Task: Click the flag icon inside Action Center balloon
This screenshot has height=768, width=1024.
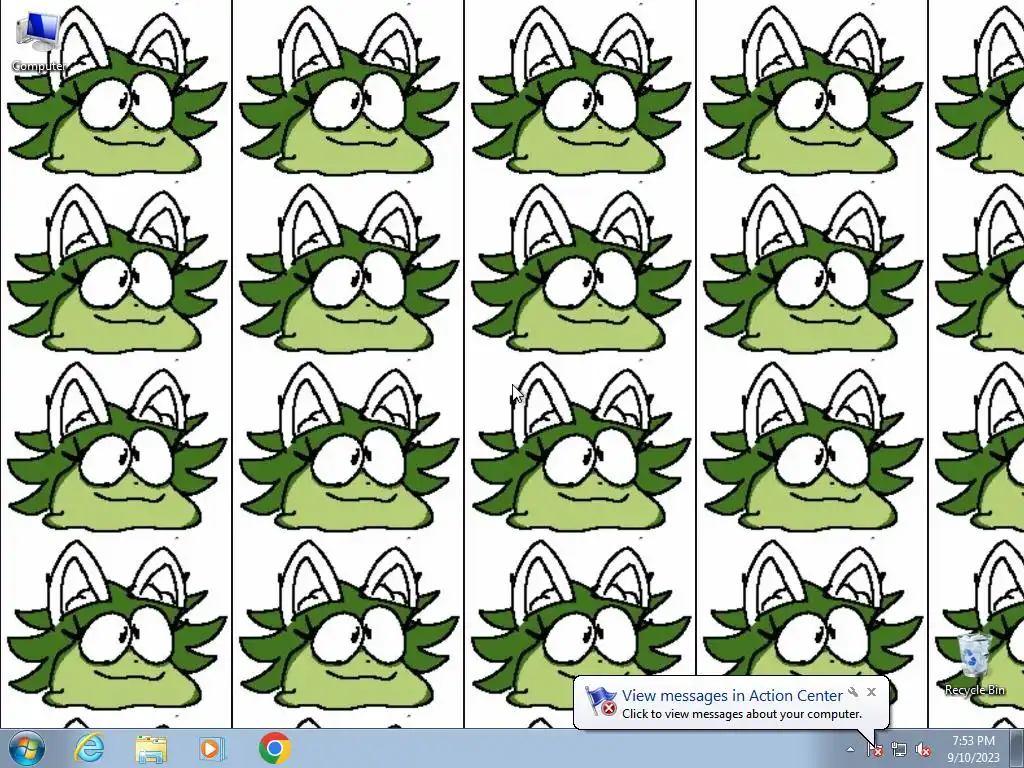Action: click(x=600, y=701)
